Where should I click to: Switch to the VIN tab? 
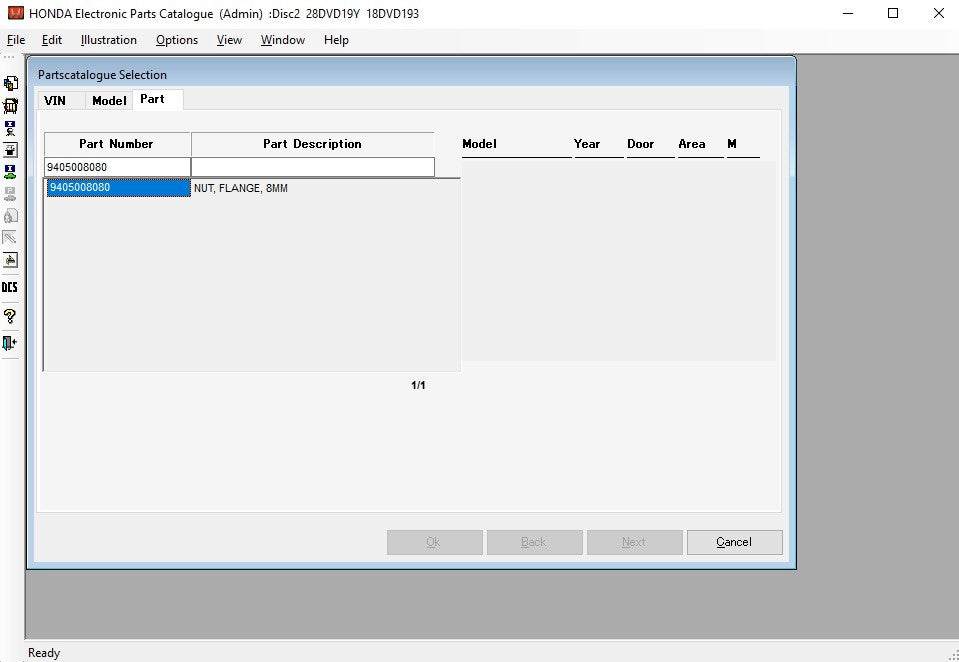[55, 101]
